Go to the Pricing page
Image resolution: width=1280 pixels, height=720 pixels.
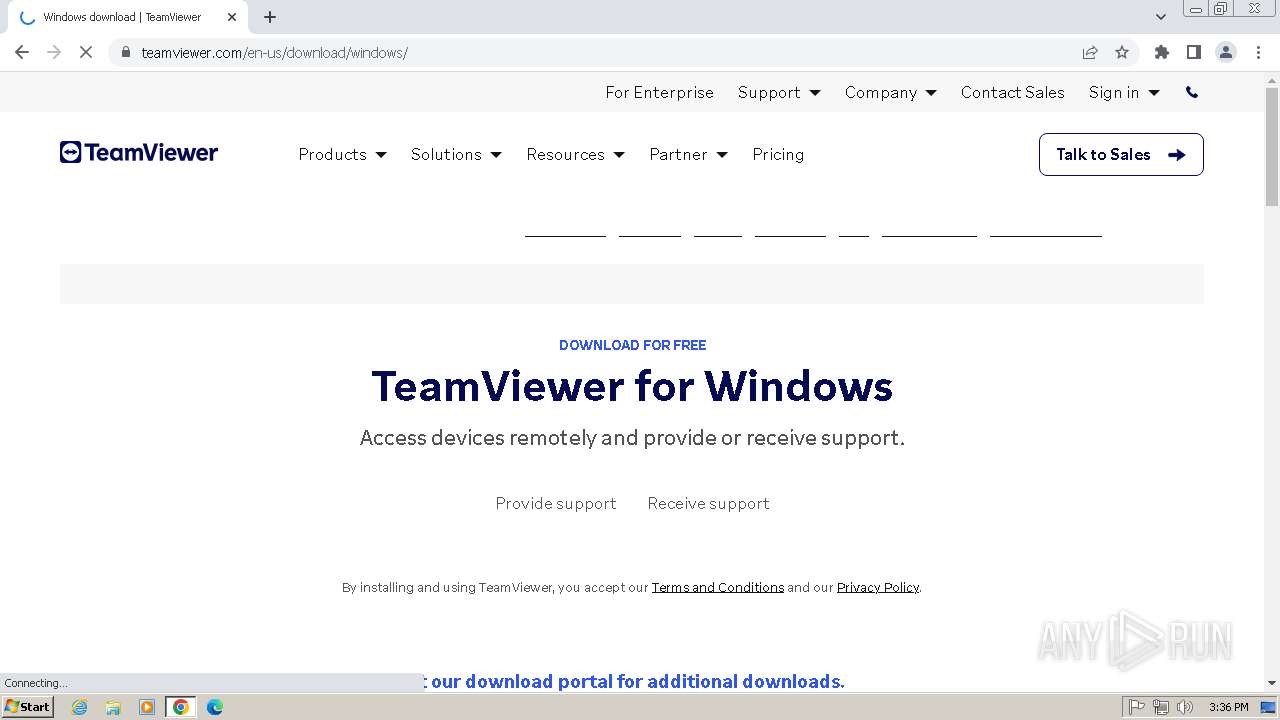click(x=778, y=154)
